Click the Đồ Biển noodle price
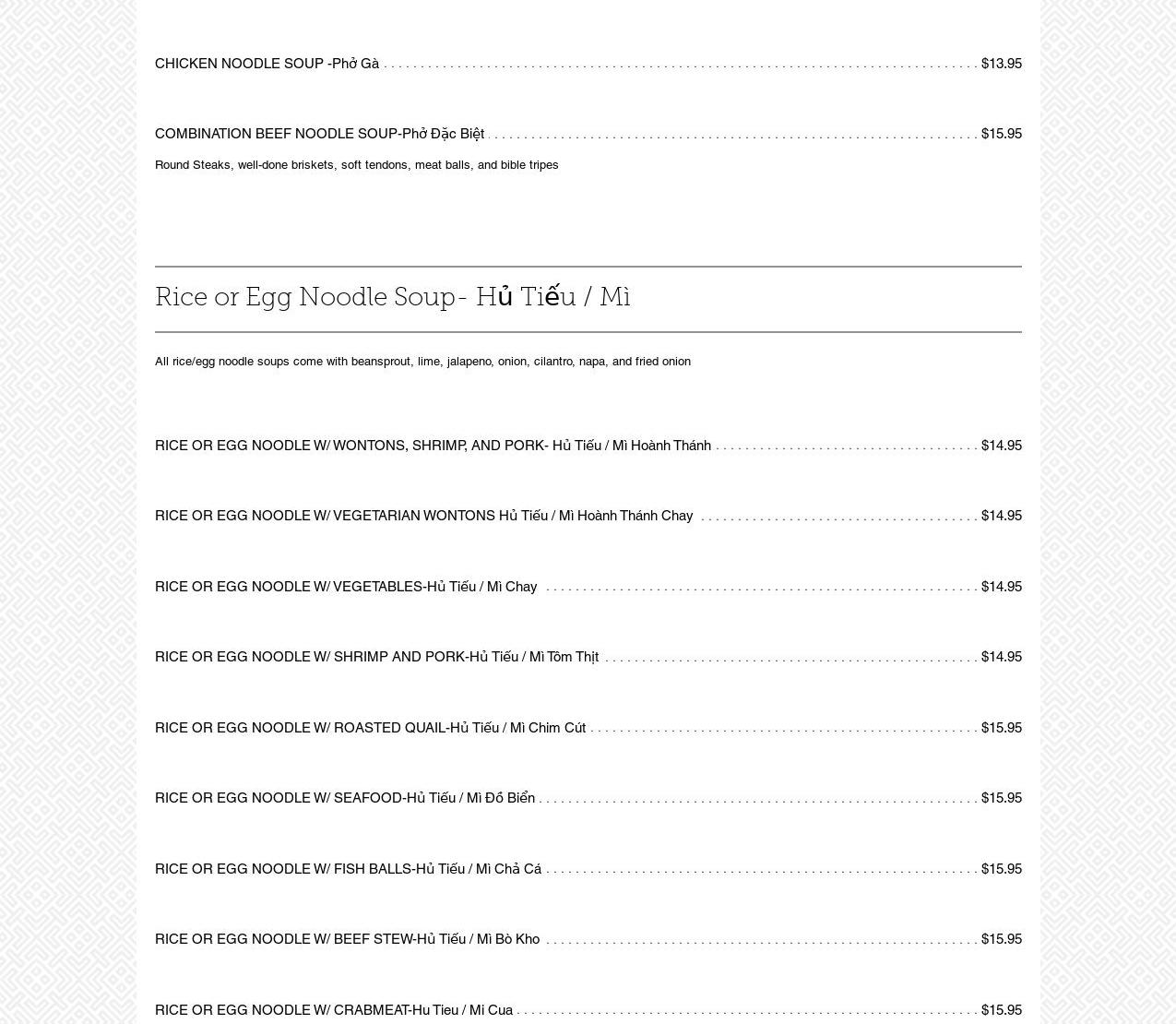 (1001, 798)
